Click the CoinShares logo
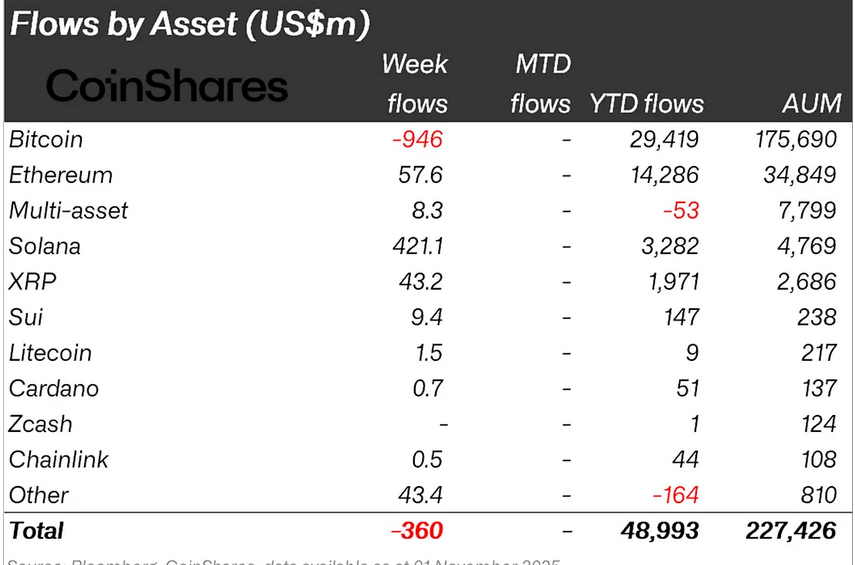This screenshot has height=565, width=855. pos(166,86)
